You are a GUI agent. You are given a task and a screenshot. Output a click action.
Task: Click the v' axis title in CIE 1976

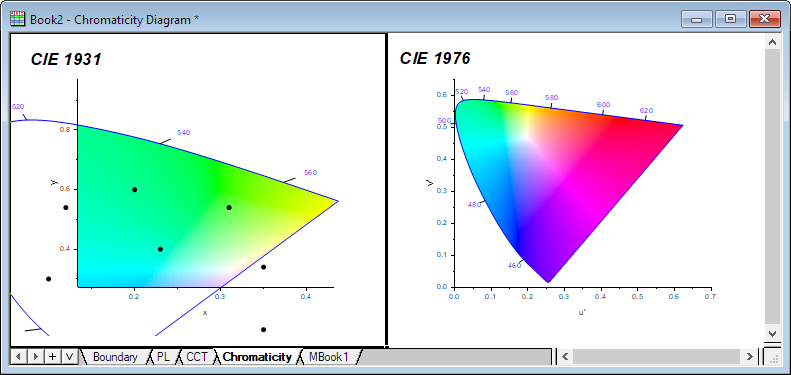[x=430, y=183]
